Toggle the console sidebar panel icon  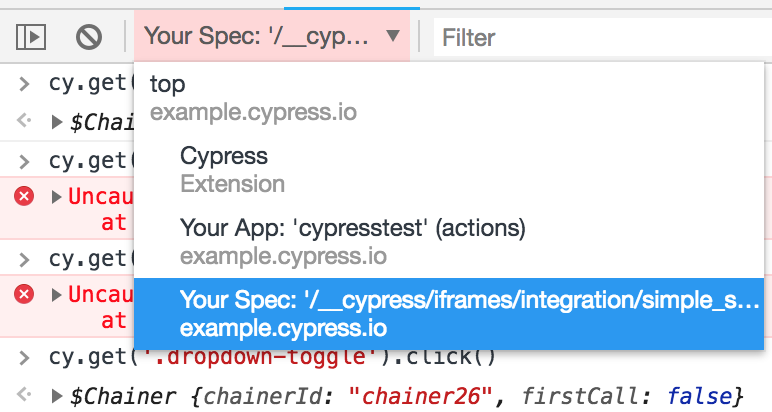31,37
